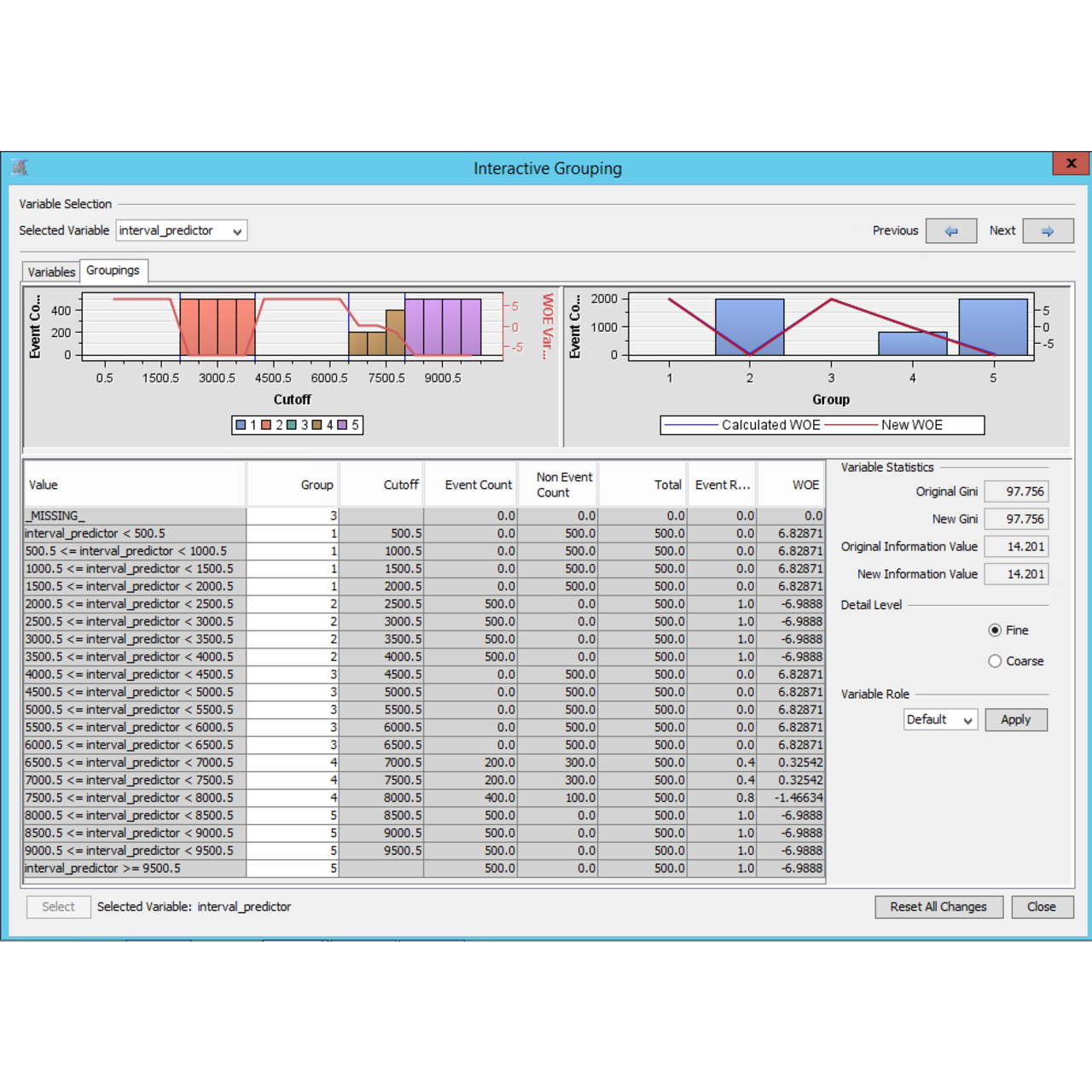
Task: Select the Coarse detail level option
Action: pos(995,661)
